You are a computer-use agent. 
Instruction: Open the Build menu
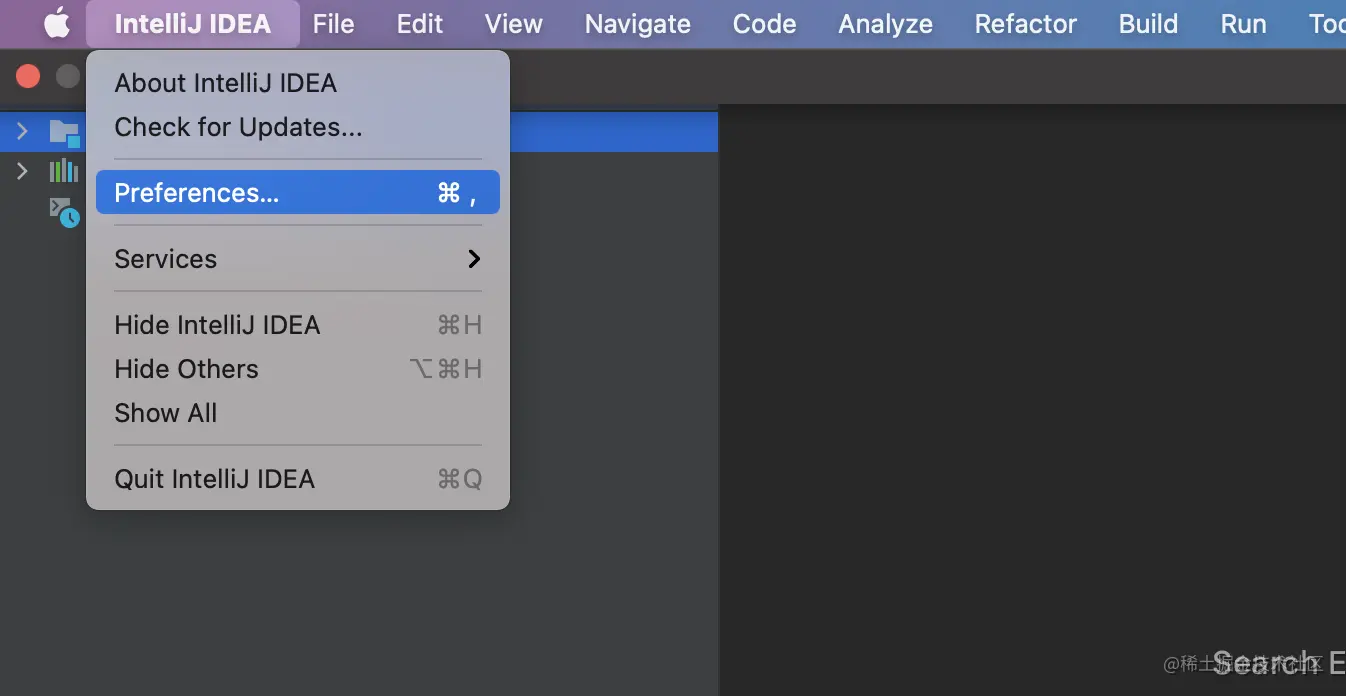click(x=1148, y=24)
